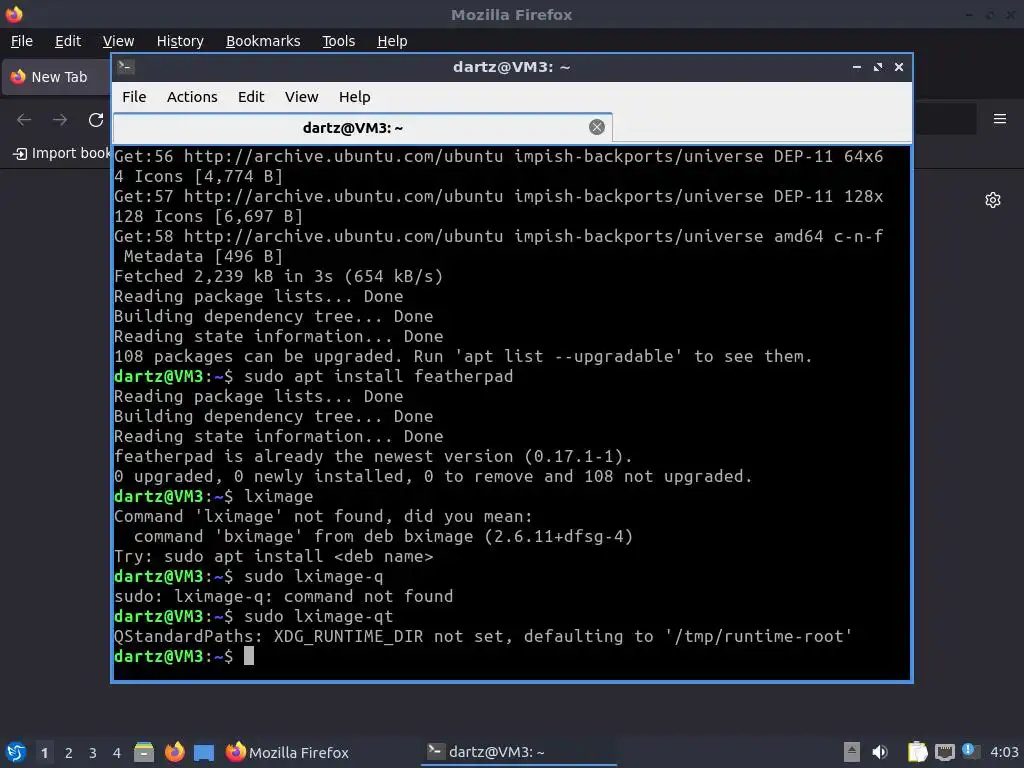
Task: Click the 'sudo apt install featherpad' command line
Action: 379,376
